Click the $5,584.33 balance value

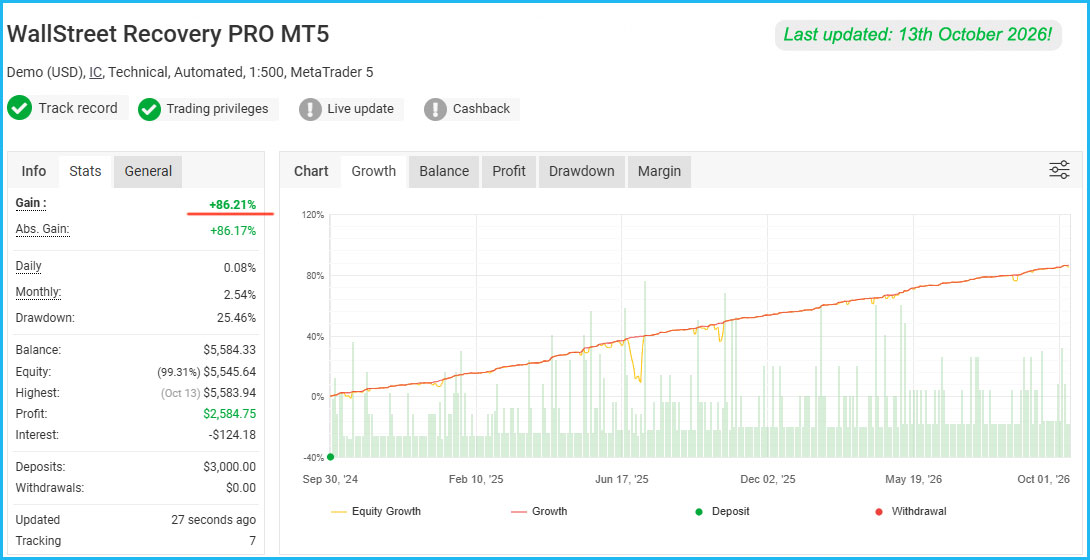pyautogui.click(x=229, y=350)
